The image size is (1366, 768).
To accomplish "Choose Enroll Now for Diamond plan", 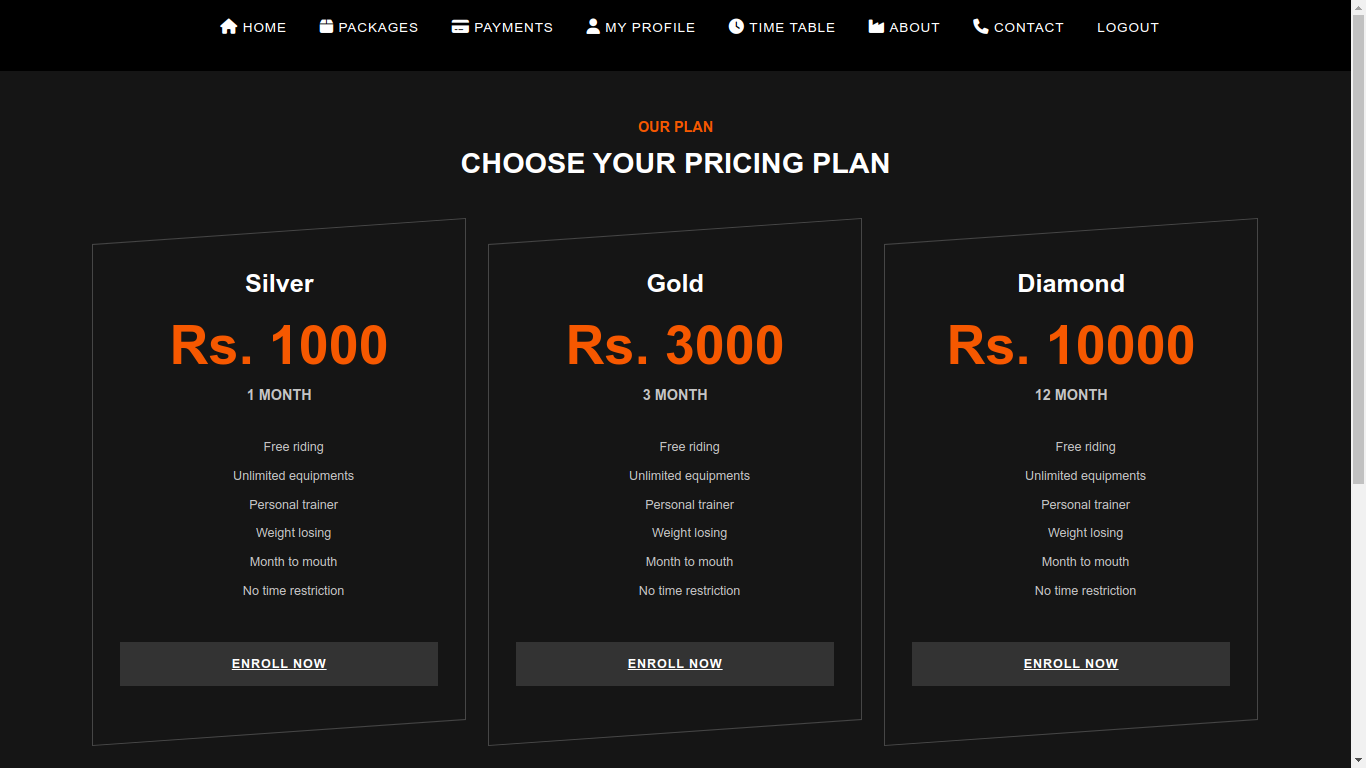I will pos(1071,664).
